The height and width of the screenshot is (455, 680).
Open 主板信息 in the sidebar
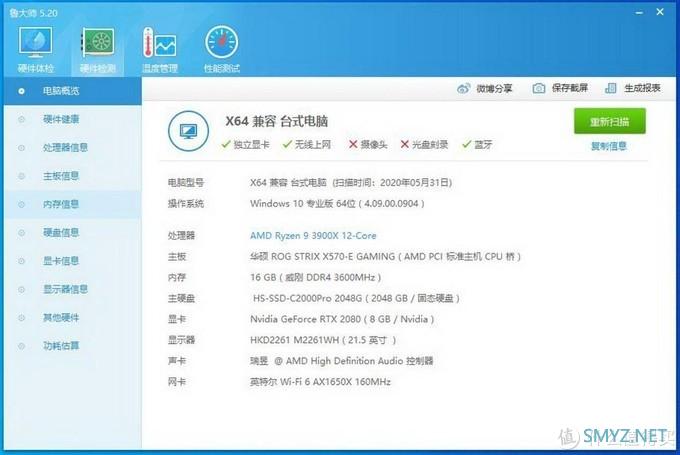[x=72, y=176]
